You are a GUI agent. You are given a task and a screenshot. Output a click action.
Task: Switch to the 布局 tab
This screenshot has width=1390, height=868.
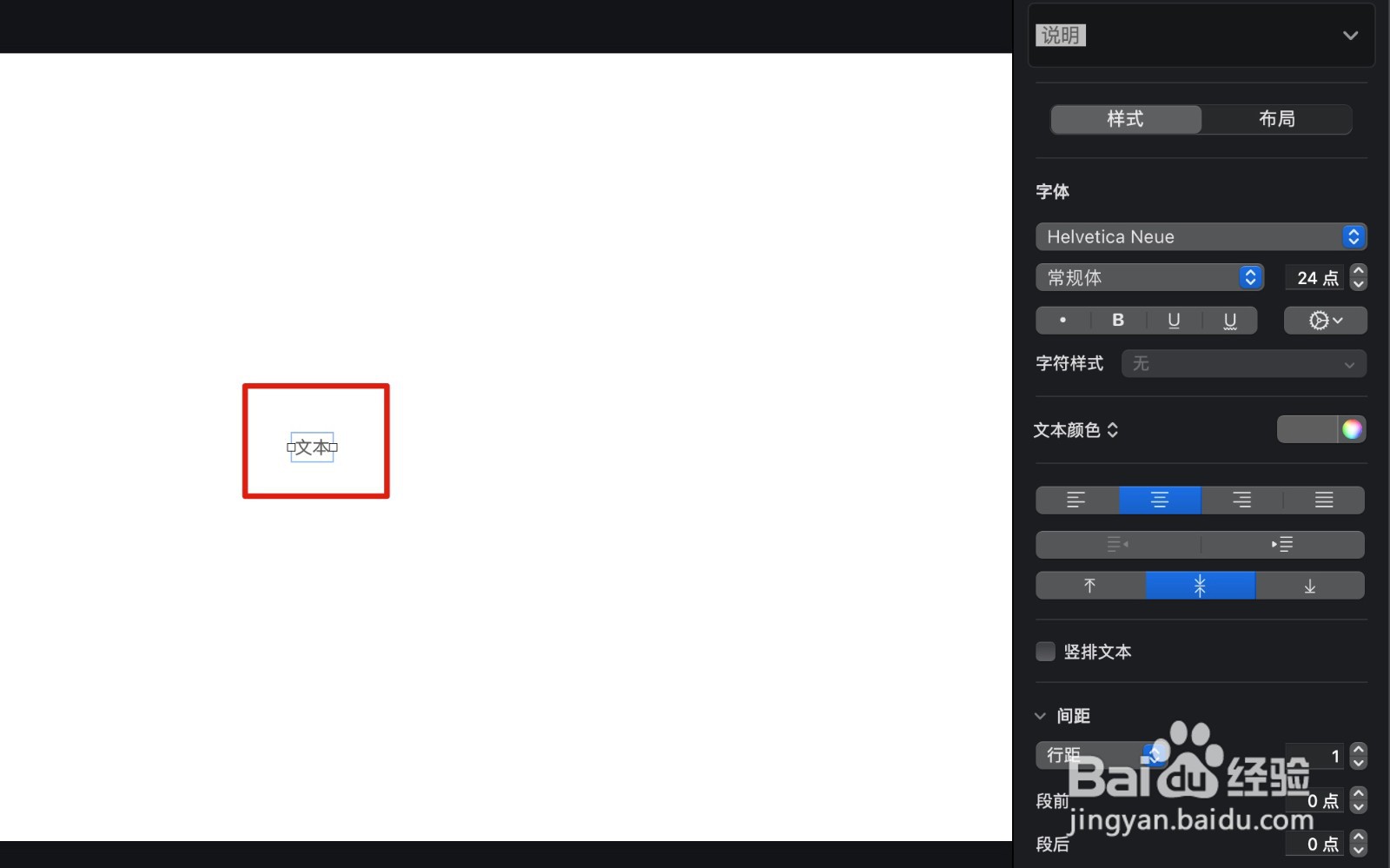[x=1277, y=119]
